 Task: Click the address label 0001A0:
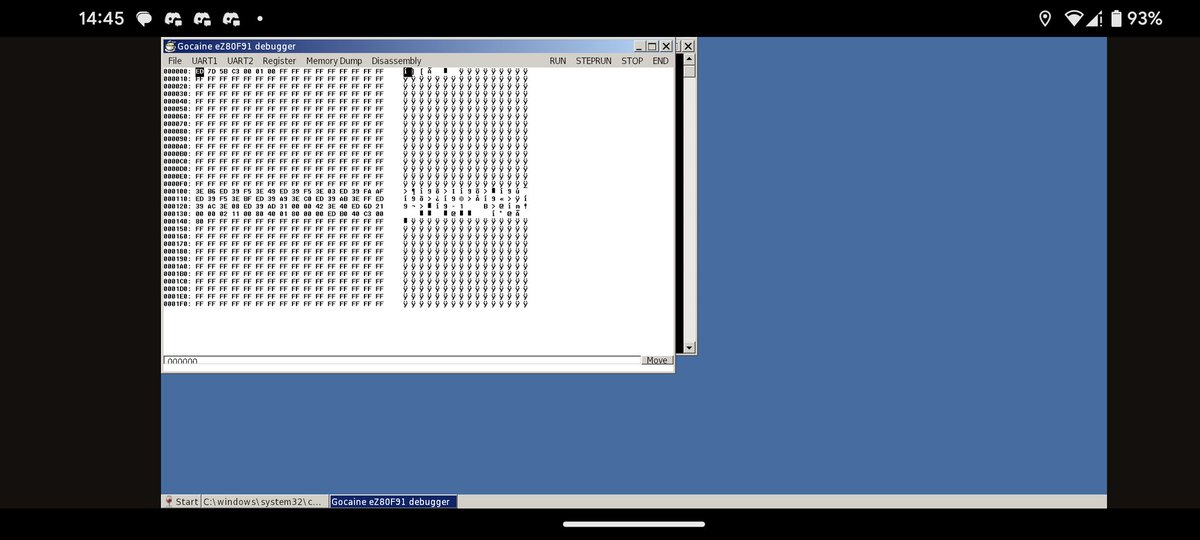coord(177,266)
